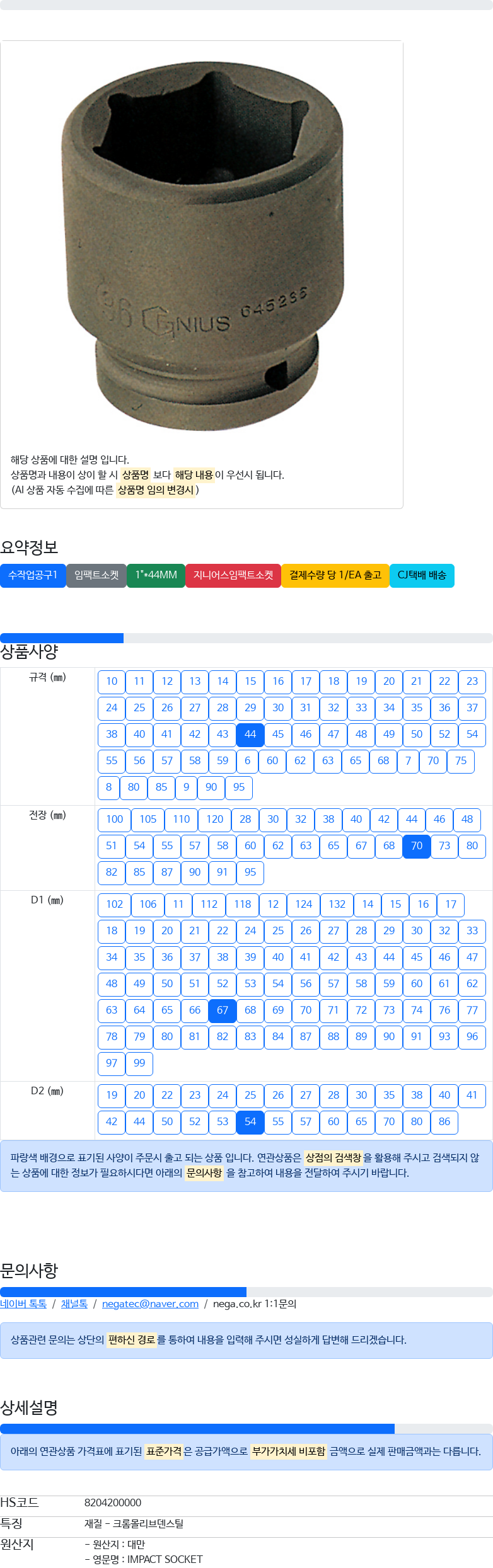Choose D2 value 54

[250, 1122]
